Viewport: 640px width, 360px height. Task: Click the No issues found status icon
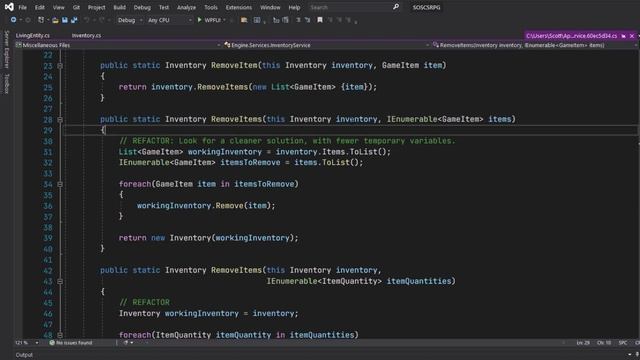click(x=52, y=343)
